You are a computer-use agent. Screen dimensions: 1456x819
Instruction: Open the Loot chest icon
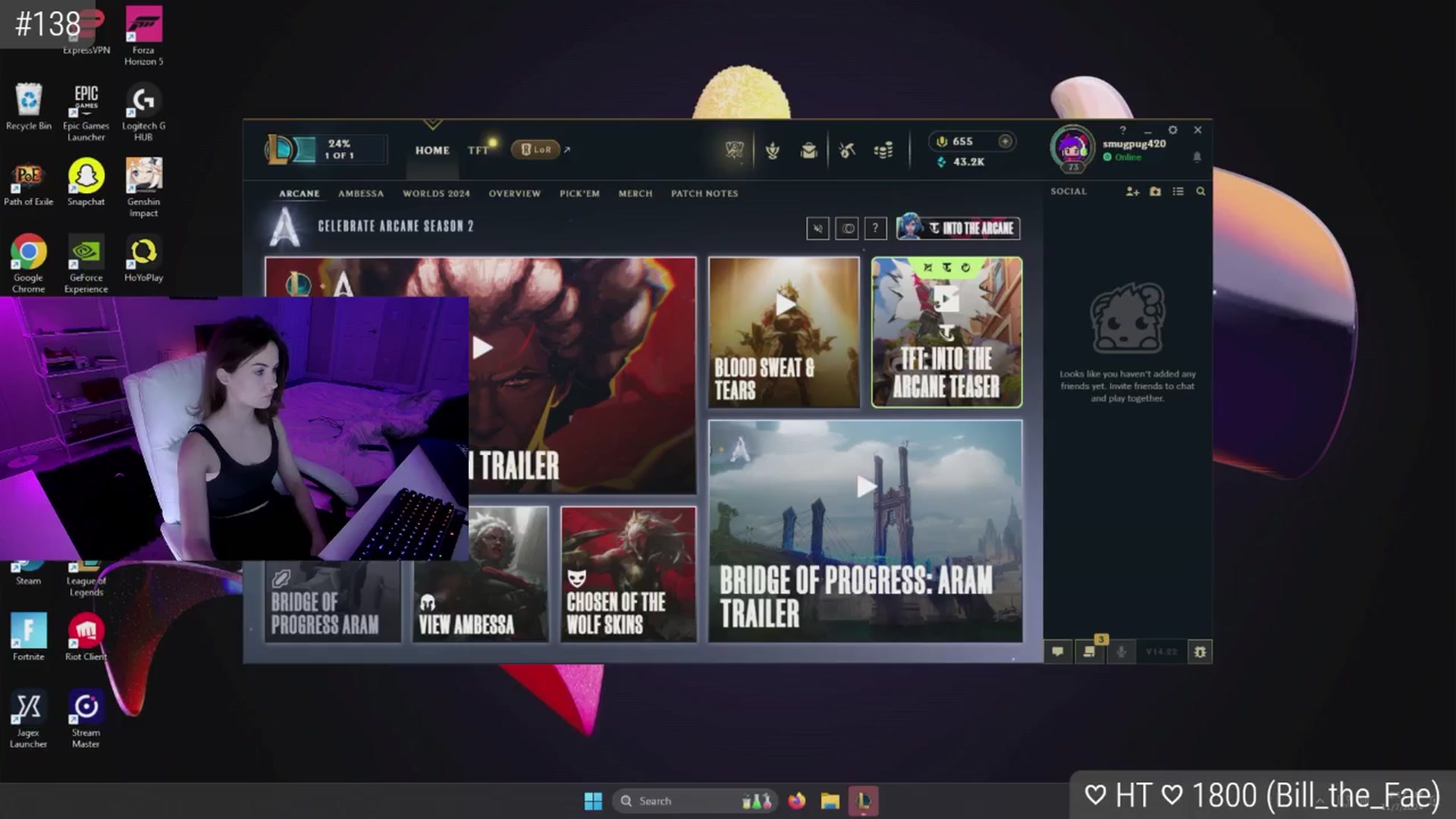(x=809, y=150)
